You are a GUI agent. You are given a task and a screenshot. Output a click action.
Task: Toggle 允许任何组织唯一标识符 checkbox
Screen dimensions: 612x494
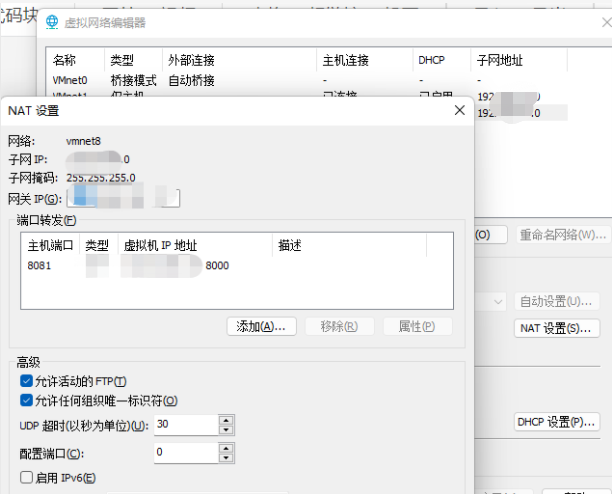point(26,400)
